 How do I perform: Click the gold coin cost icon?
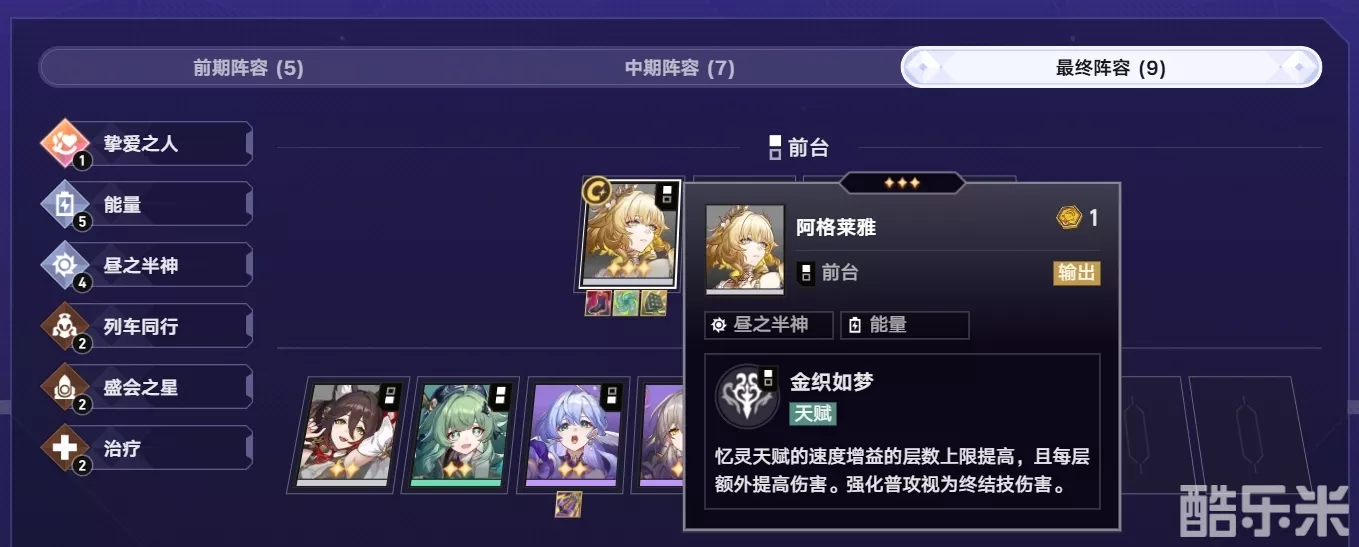(x=1069, y=218)
